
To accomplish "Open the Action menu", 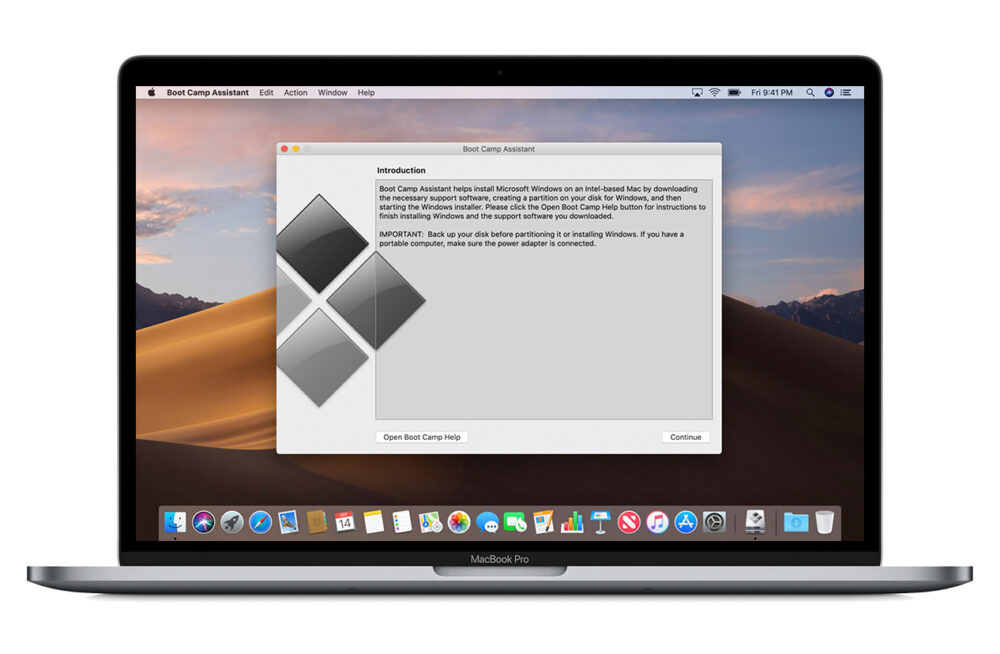I will pos(295,93).
